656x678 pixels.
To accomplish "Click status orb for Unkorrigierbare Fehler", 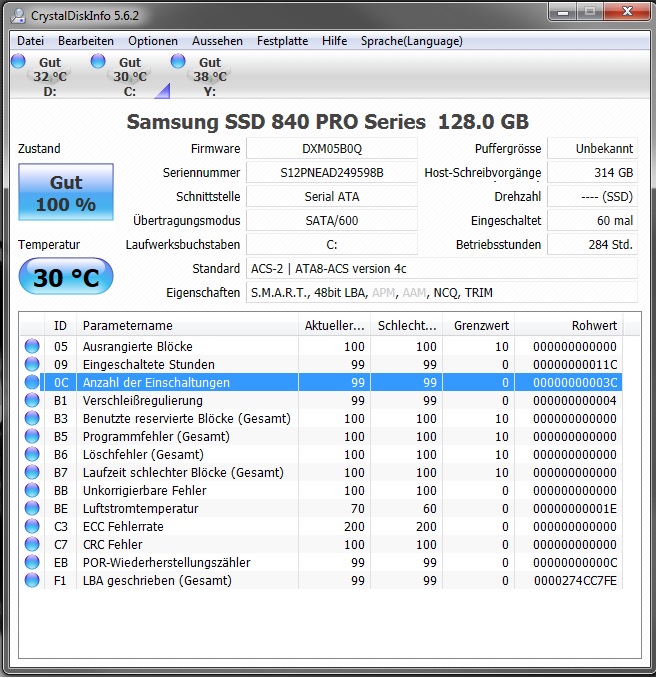I will pos(32,490).
